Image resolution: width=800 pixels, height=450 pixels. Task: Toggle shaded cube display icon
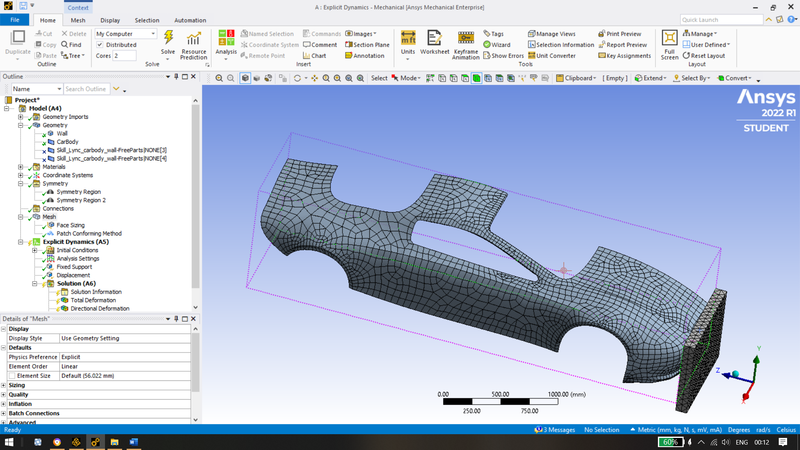(x=245, y=78)
